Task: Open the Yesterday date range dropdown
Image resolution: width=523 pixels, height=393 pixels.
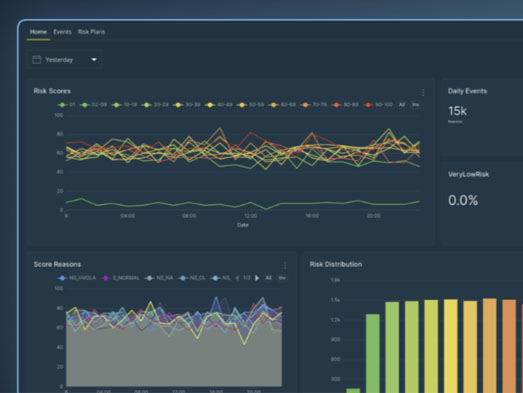Action: click(65, 60)
